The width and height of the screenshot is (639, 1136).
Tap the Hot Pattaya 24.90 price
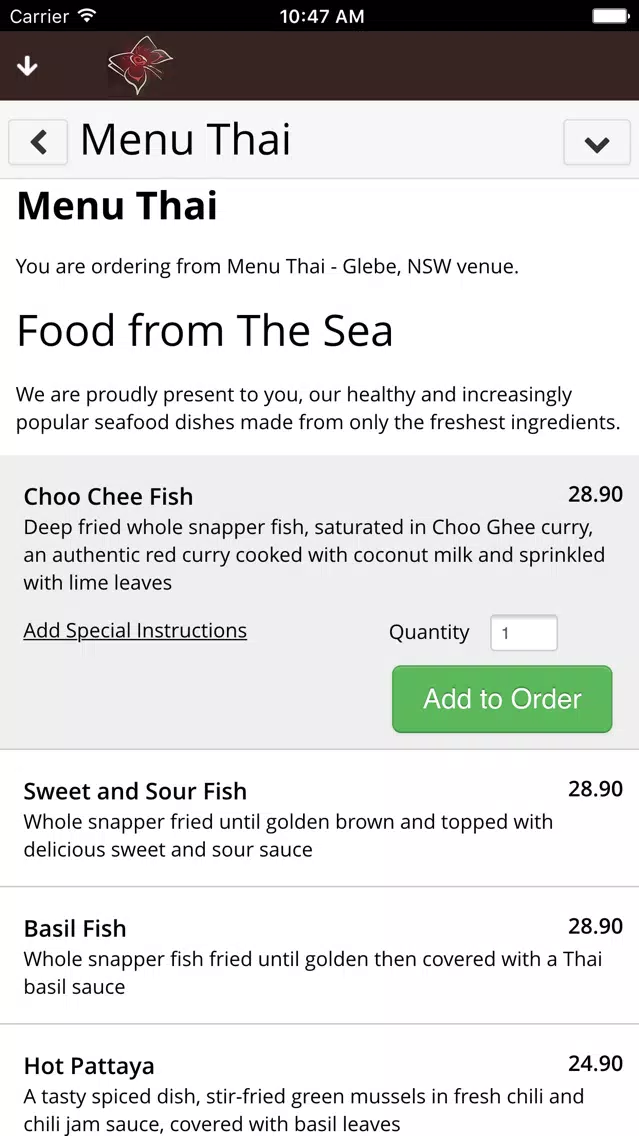pyautogui.click(x=595, y=1063)
